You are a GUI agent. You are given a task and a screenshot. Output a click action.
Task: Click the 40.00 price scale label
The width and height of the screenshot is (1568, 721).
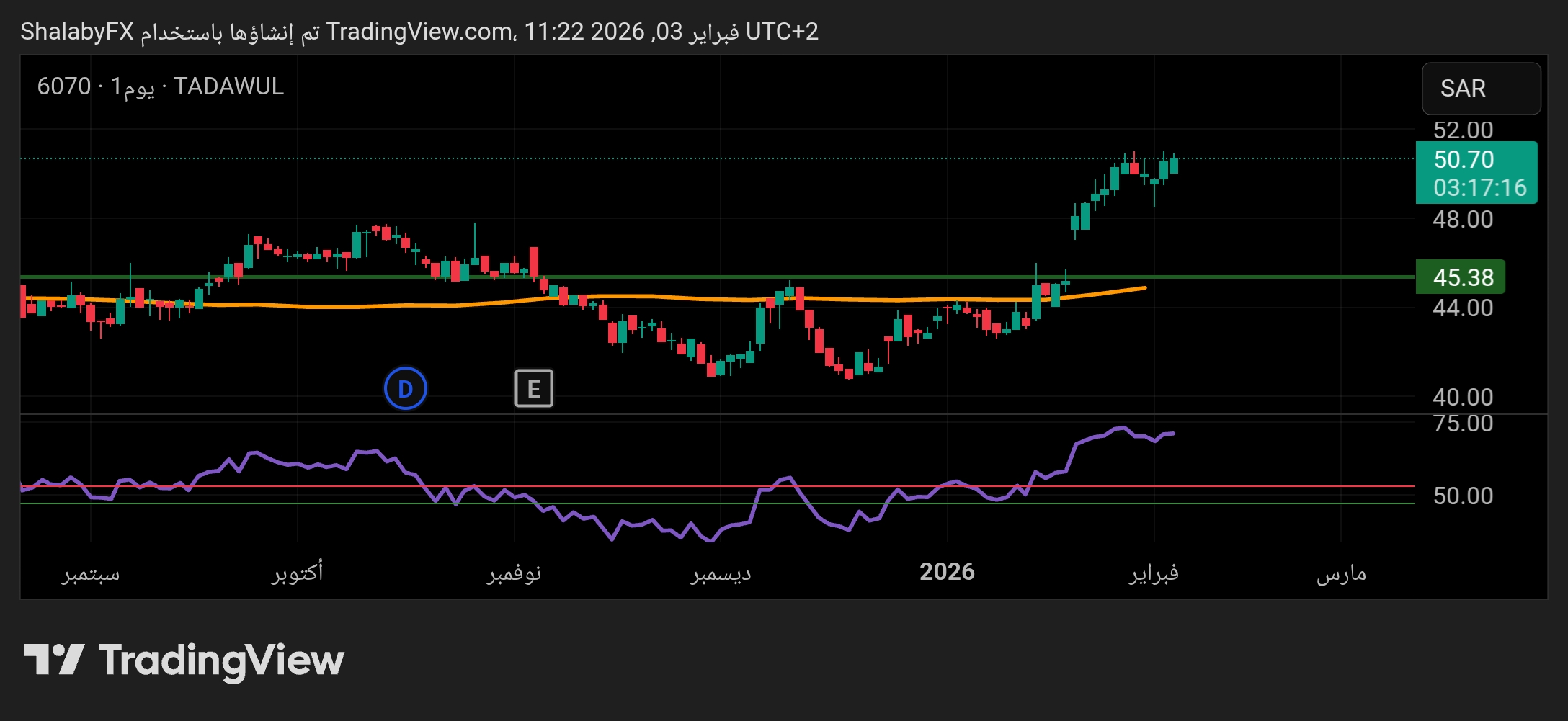1463,397
